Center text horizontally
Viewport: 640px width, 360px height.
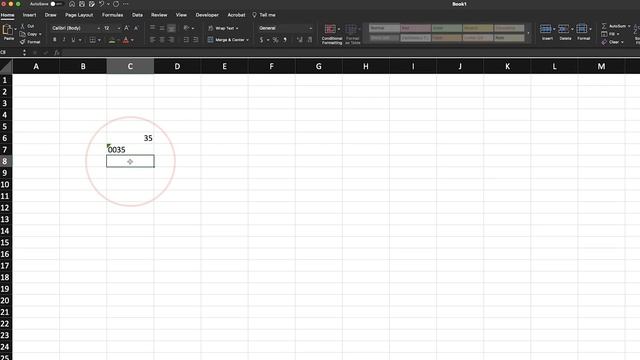[x=162, y=40]
